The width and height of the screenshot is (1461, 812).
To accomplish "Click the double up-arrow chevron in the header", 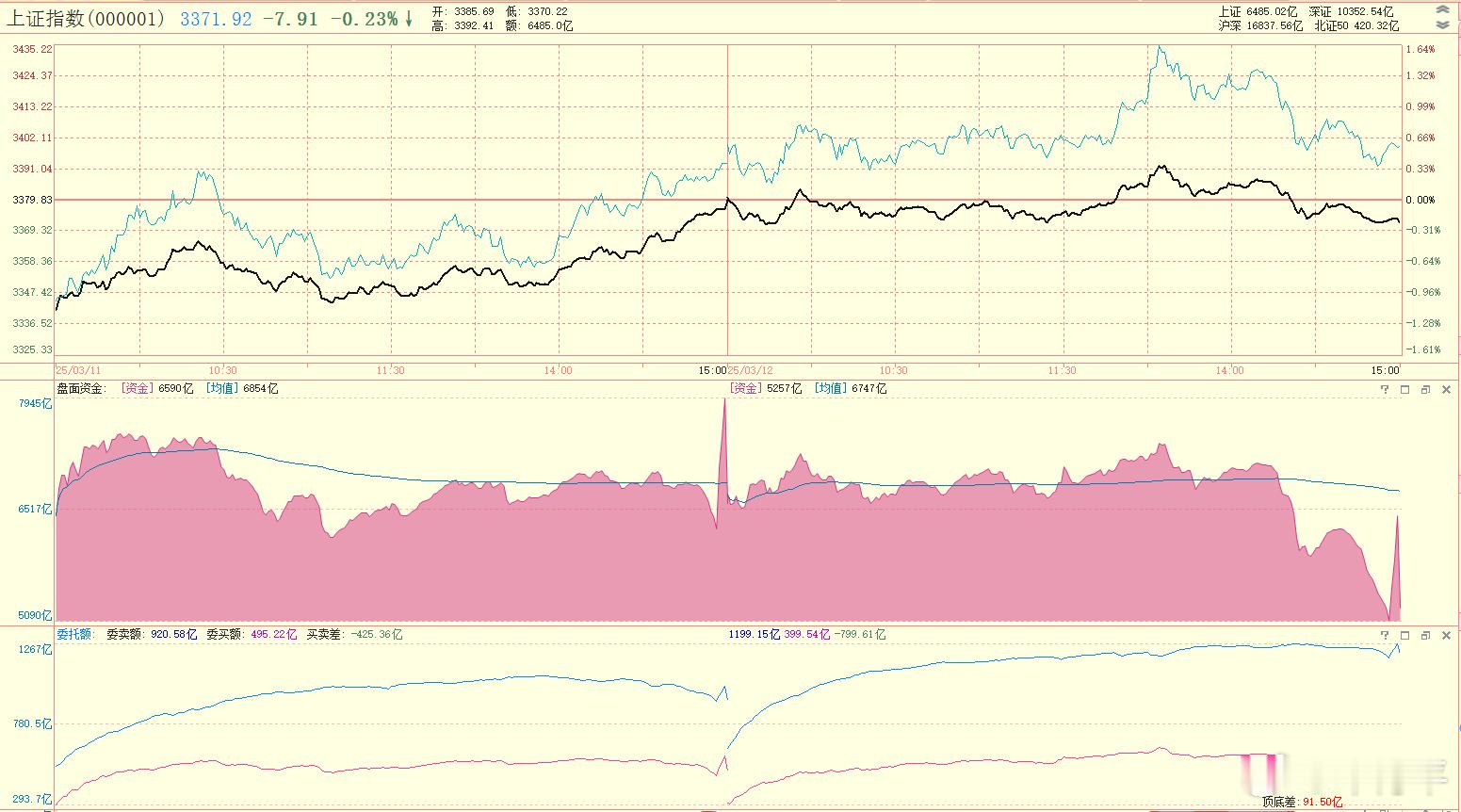I will point(1443,9).
